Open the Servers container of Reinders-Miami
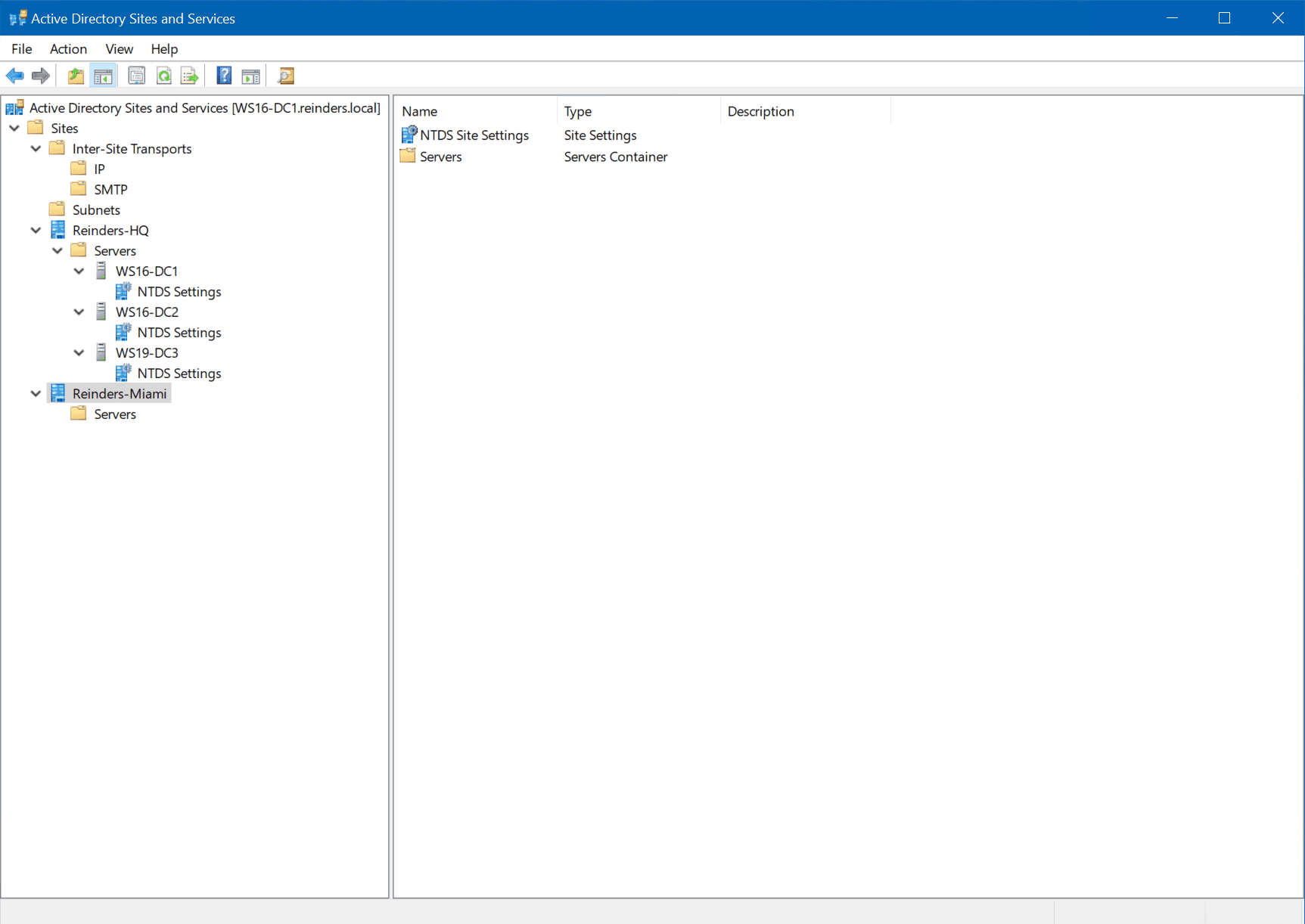The image size is (1305, 924). coord(114,414)
